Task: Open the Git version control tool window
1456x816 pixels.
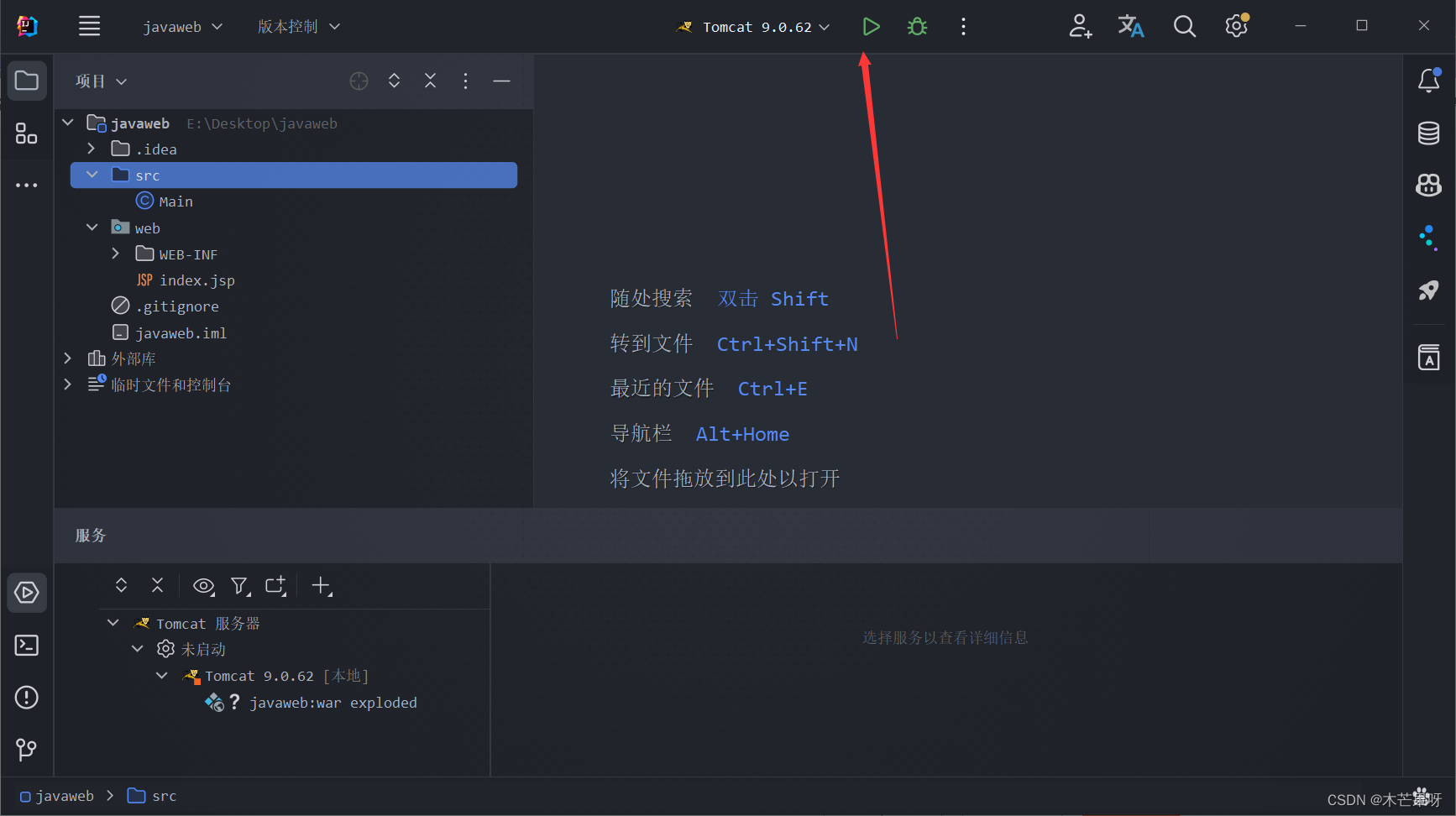Action: 27,750
